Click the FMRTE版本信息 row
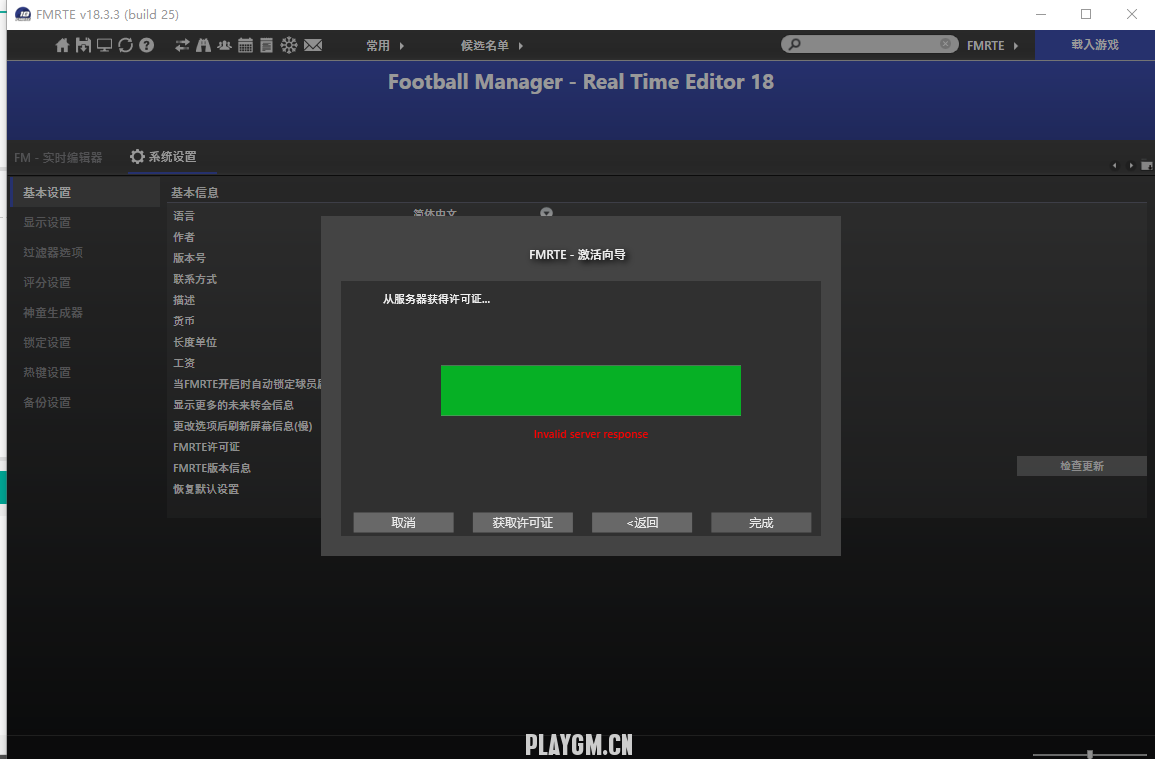This screenshot has width=1155, height=759. click(x=212, y=468)
